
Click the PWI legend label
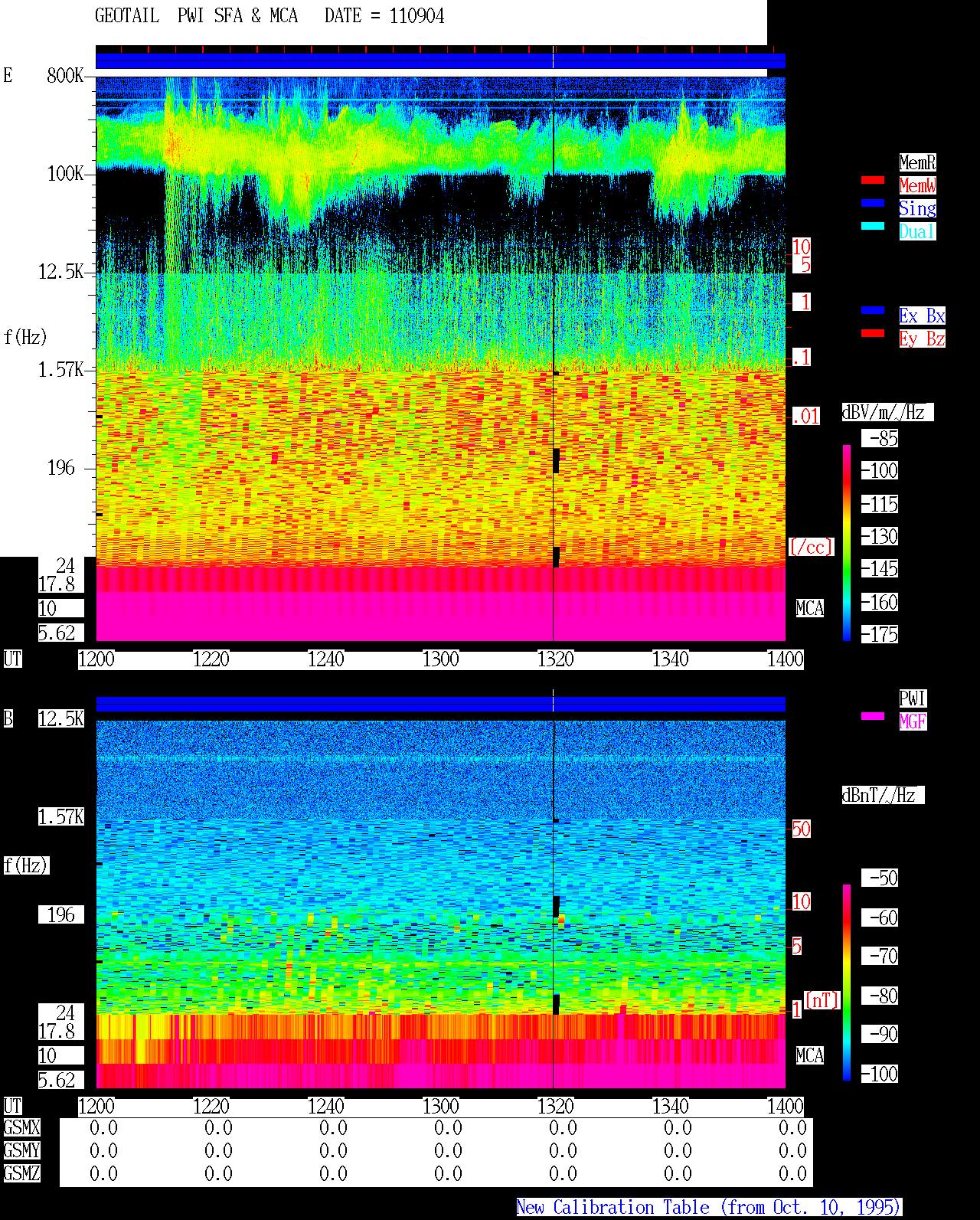913,698
